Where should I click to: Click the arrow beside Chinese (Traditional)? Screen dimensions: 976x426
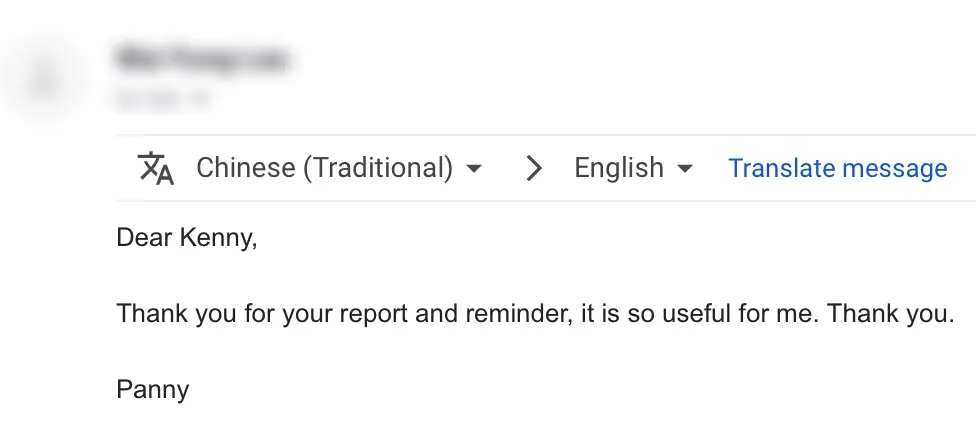pos(474,168)
